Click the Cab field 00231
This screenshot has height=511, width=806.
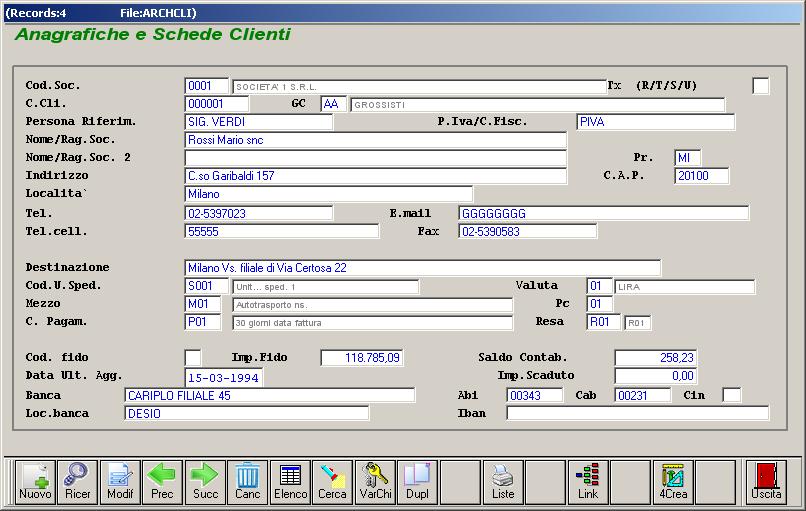[643, 395]
